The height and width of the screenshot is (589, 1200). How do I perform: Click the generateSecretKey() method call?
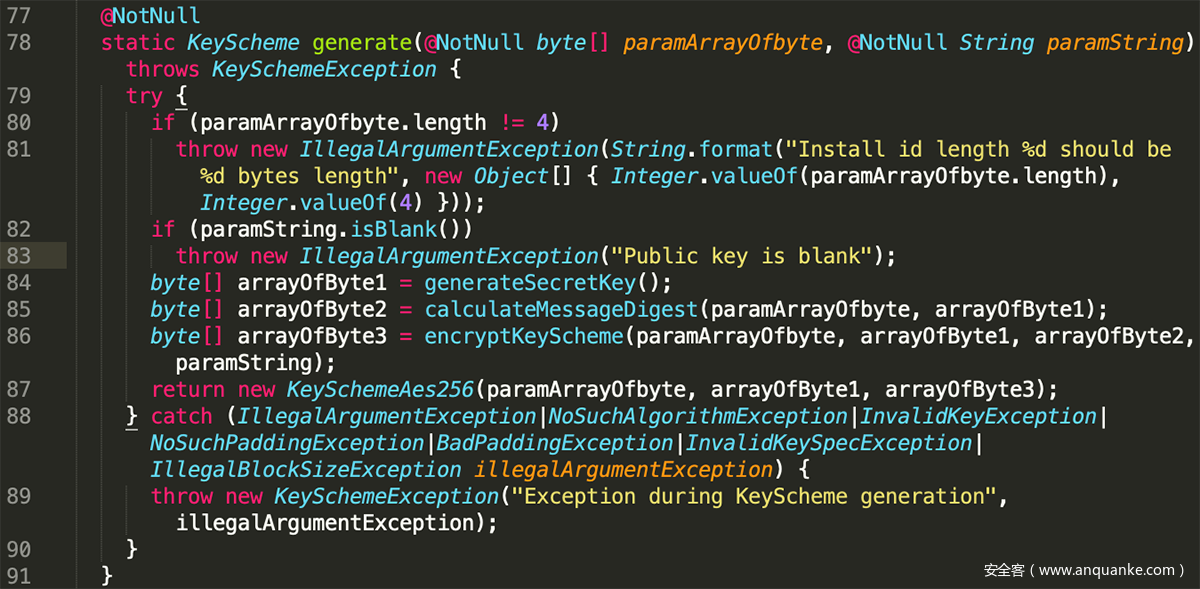pyautogui.click(x=548, y=283)
